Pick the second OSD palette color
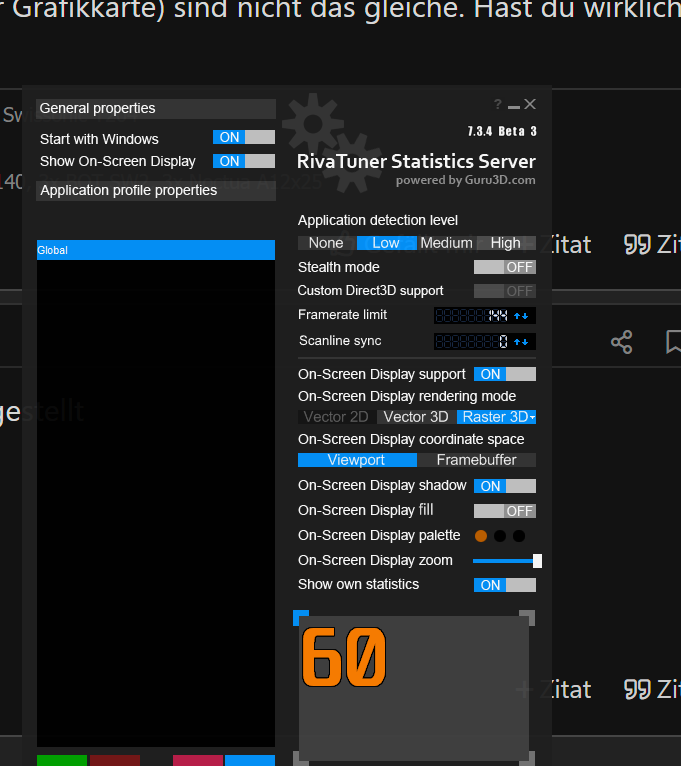This screenshot has width=681, height=766. [x=500, y=536]
